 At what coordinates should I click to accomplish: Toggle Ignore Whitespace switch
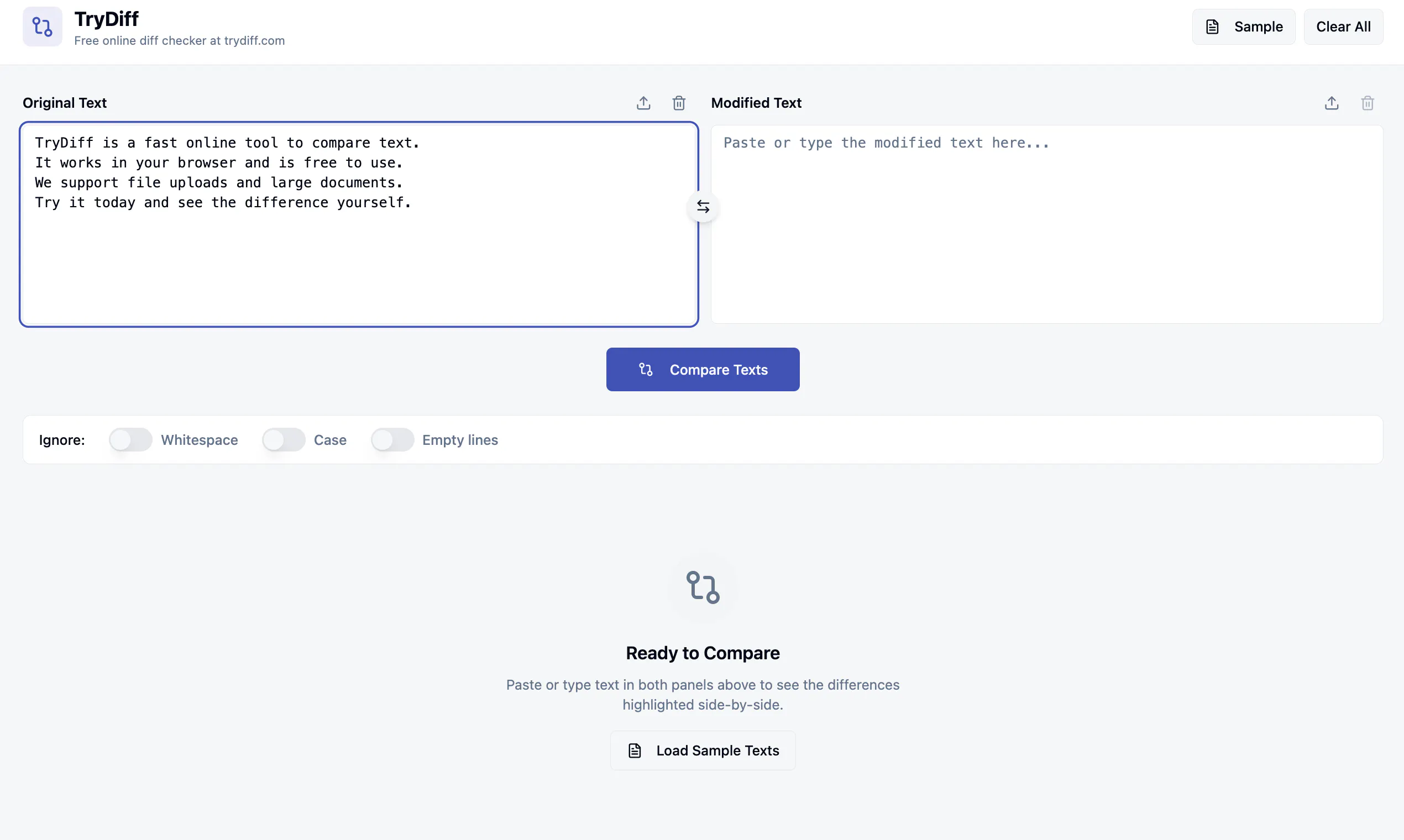point(131,440)
